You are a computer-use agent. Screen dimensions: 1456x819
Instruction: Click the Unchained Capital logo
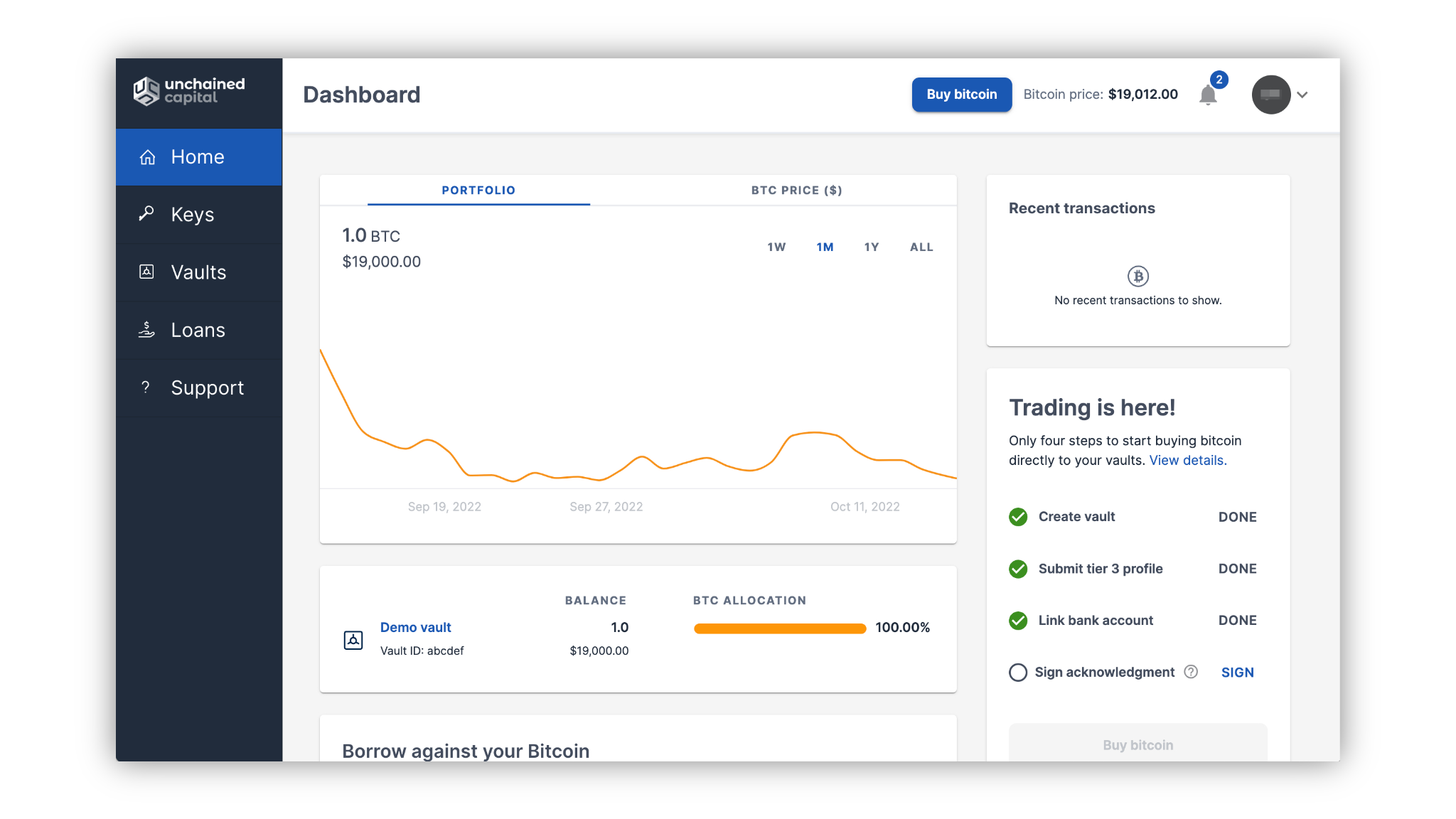[189, 92]
